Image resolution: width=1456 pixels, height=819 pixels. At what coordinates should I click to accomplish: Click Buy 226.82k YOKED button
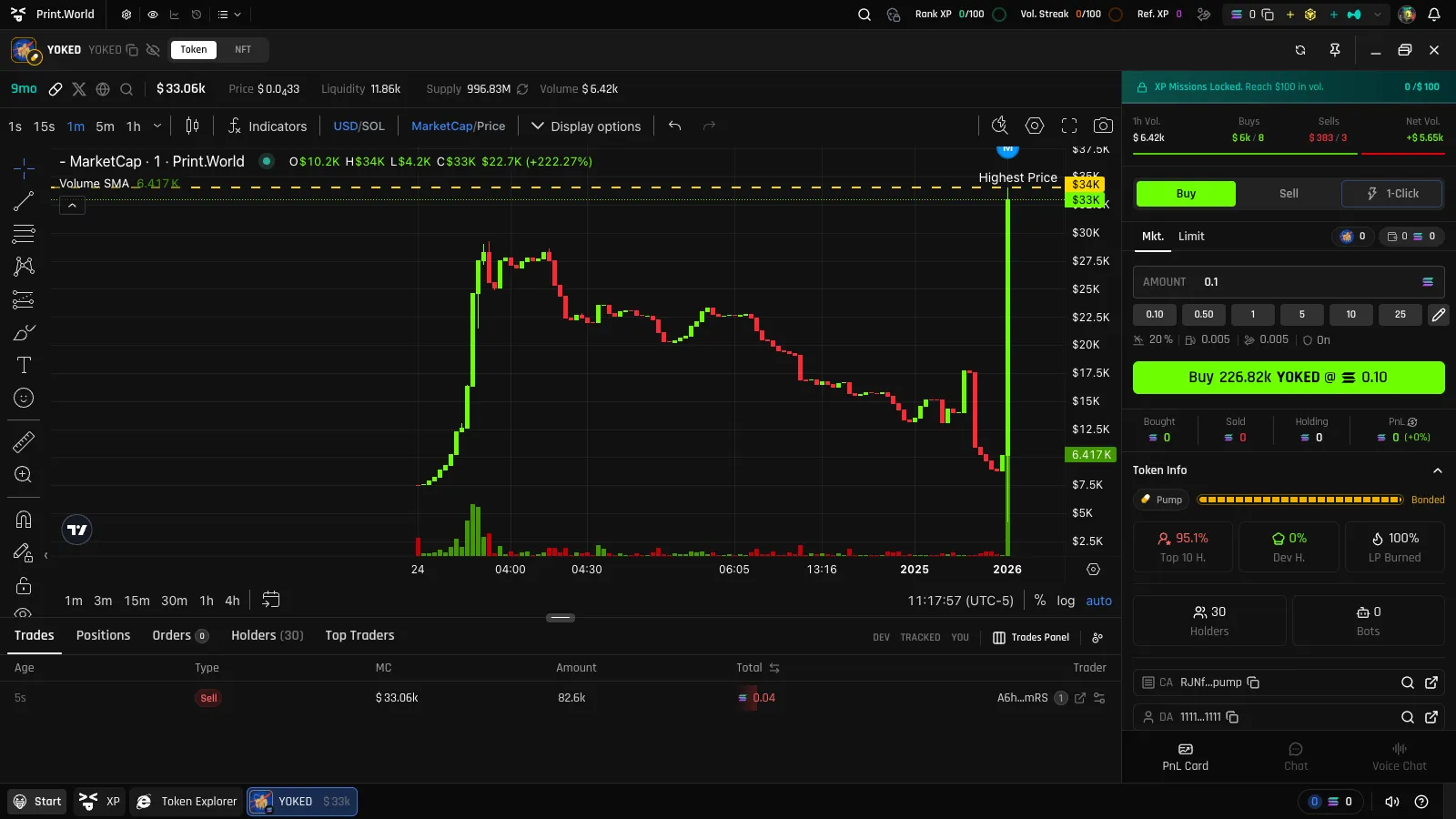(1289, 378)
